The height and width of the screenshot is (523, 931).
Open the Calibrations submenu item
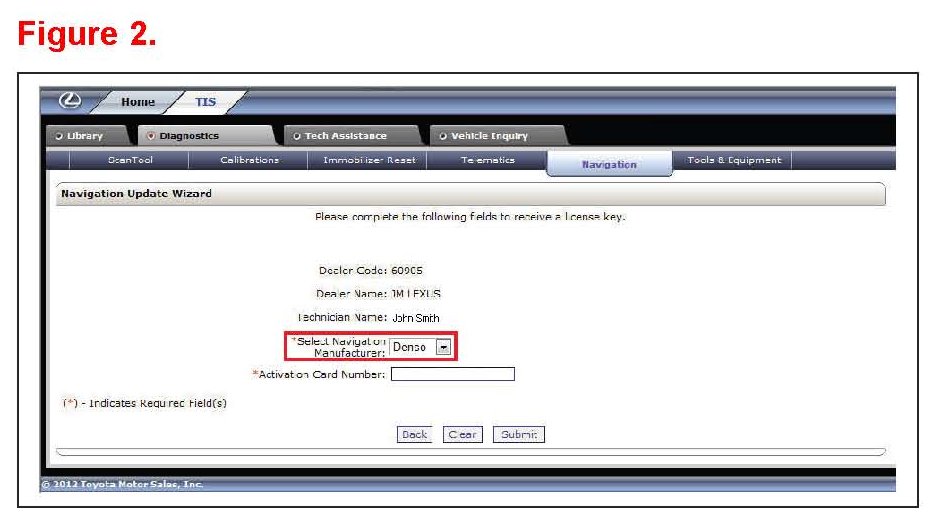(x=249, y=160)
